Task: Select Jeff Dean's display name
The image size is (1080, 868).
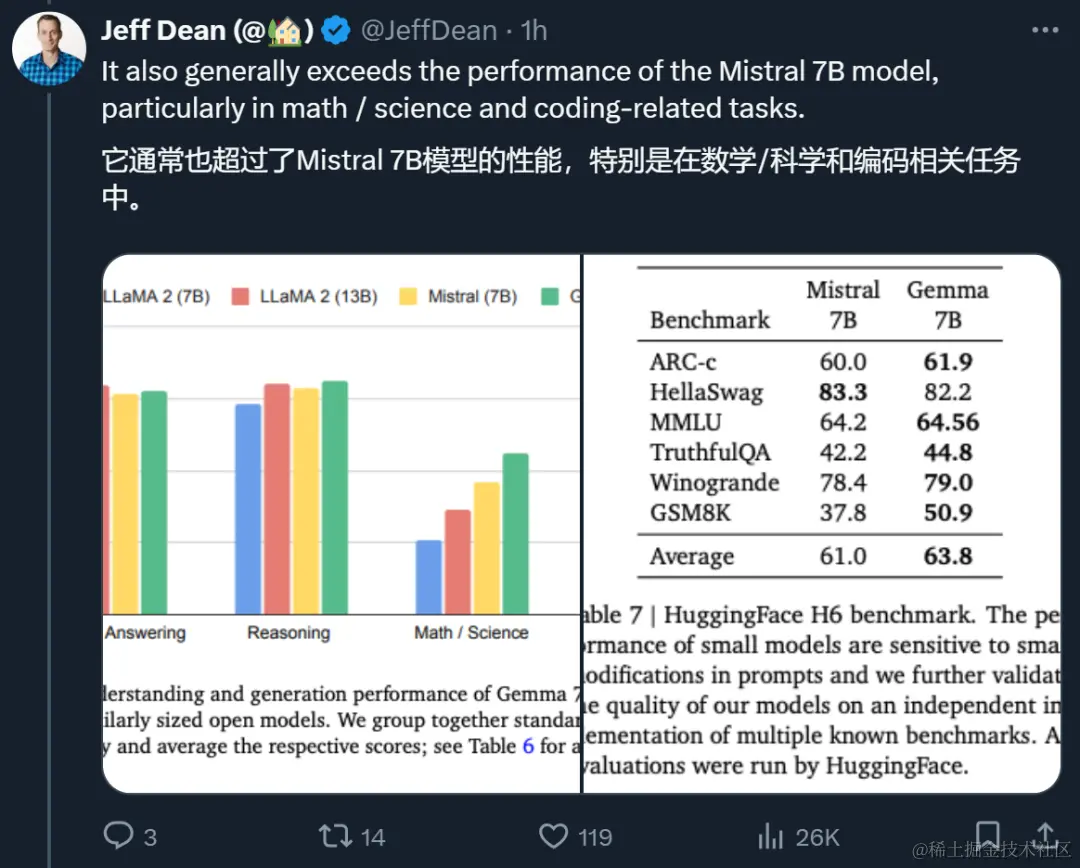Action: (163, 30)
